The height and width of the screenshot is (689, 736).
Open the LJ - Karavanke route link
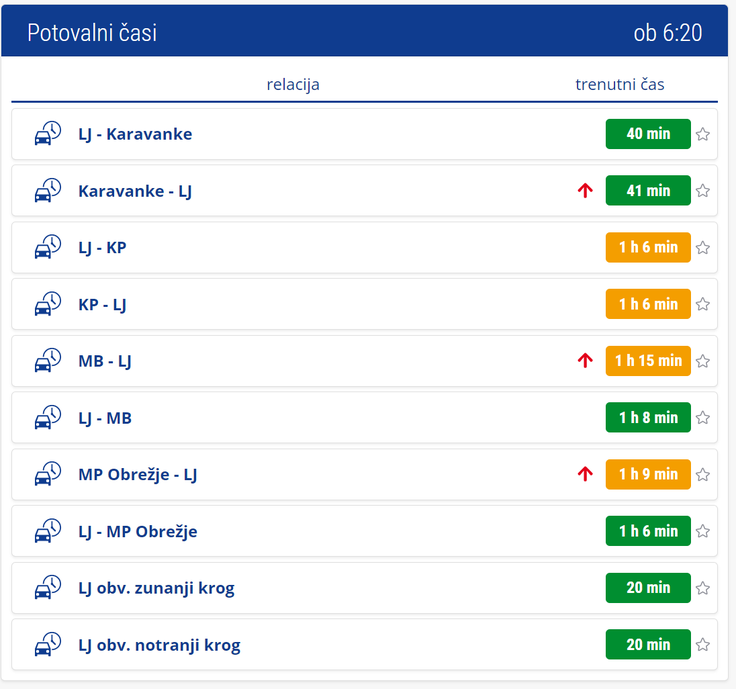135,134
